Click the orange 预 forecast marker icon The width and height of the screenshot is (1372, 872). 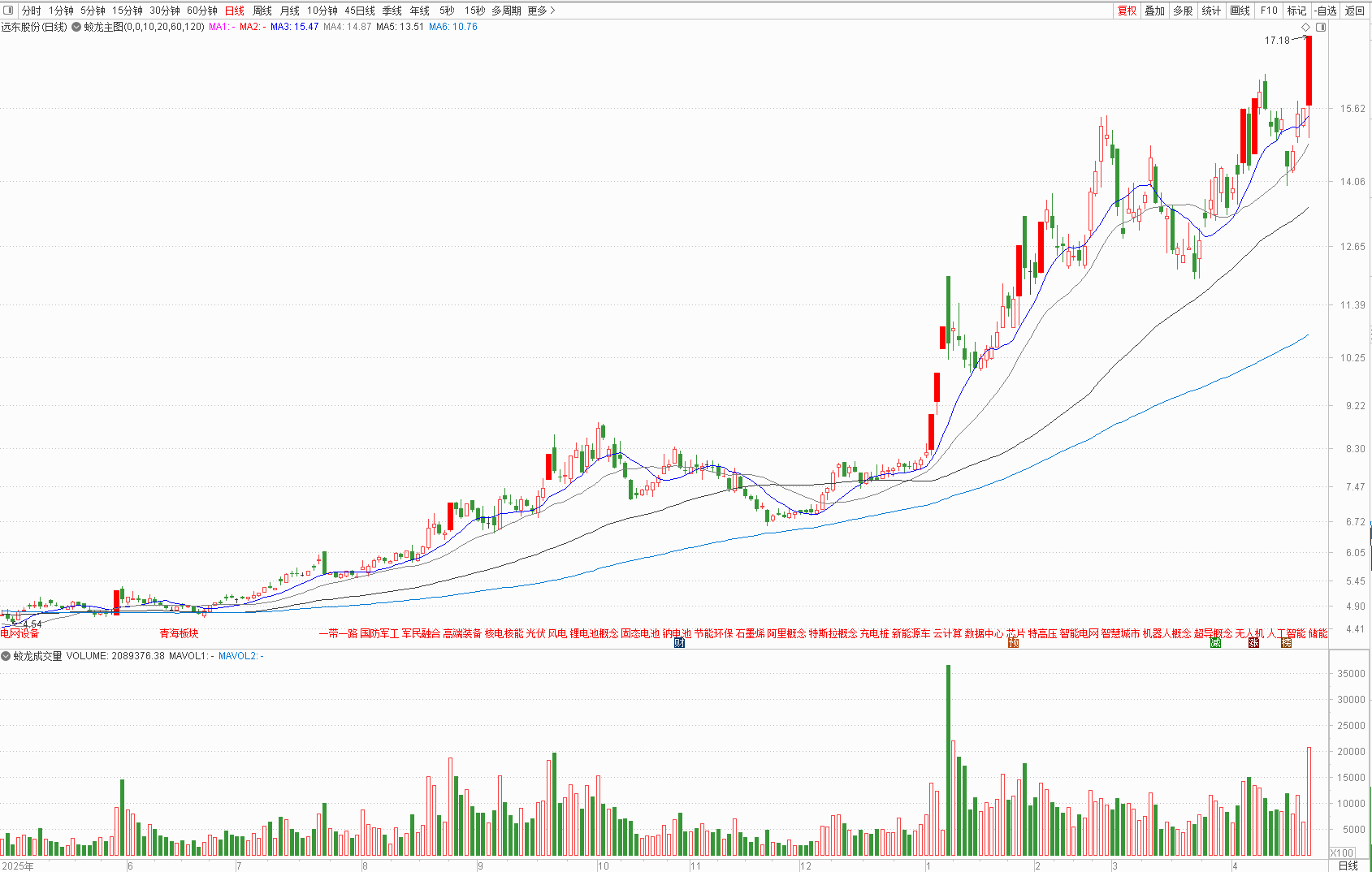pos(1013,643)
